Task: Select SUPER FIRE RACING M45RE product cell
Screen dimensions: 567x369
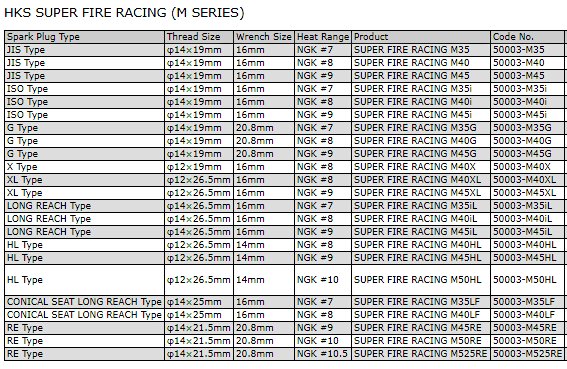Action: (421, 328)
